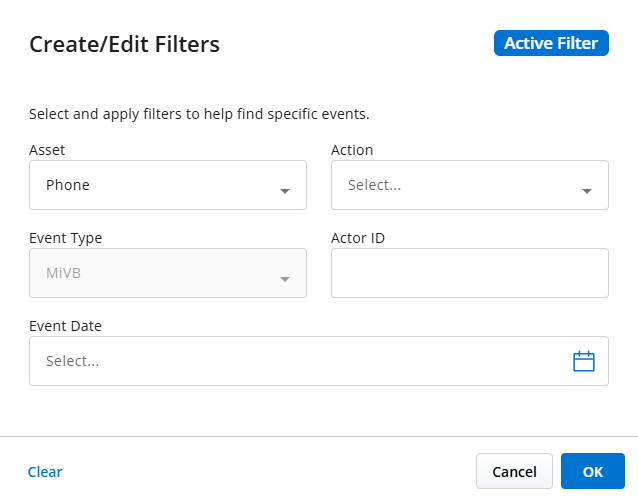Click the Event Date field label
This screenshot has height=503, width=638.
point(65,326)
